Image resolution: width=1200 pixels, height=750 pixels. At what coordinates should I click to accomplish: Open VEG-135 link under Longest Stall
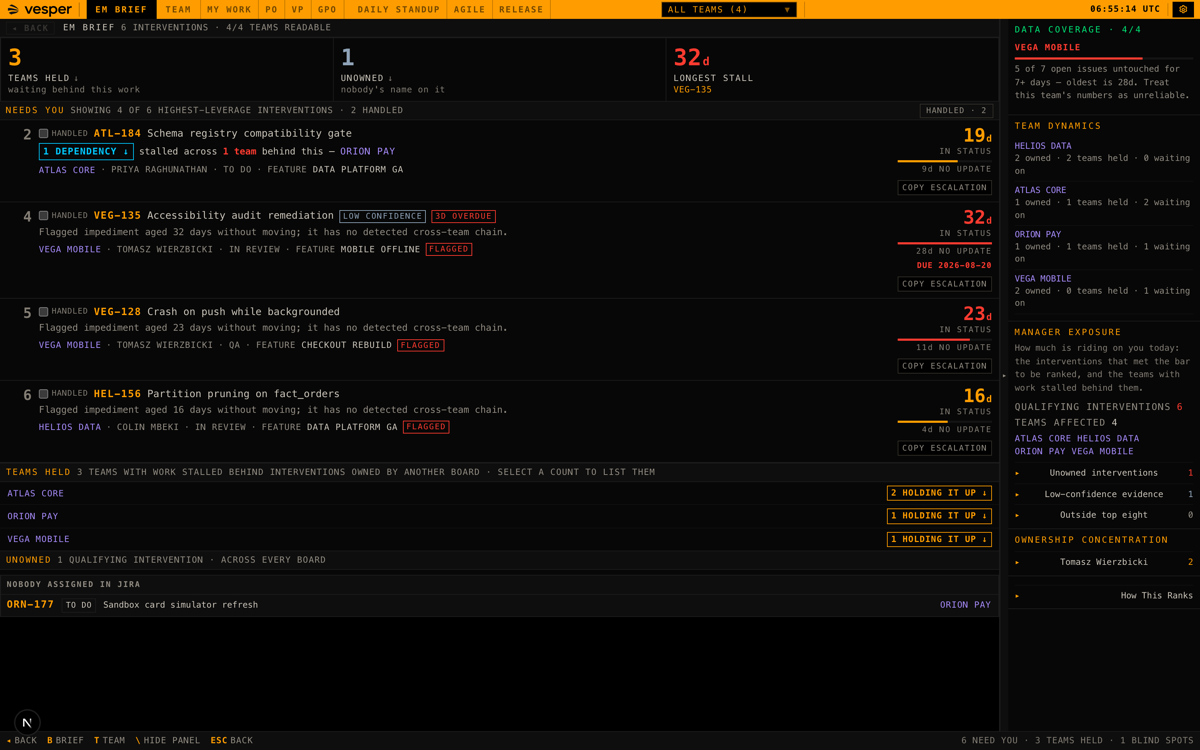point(692,89)
